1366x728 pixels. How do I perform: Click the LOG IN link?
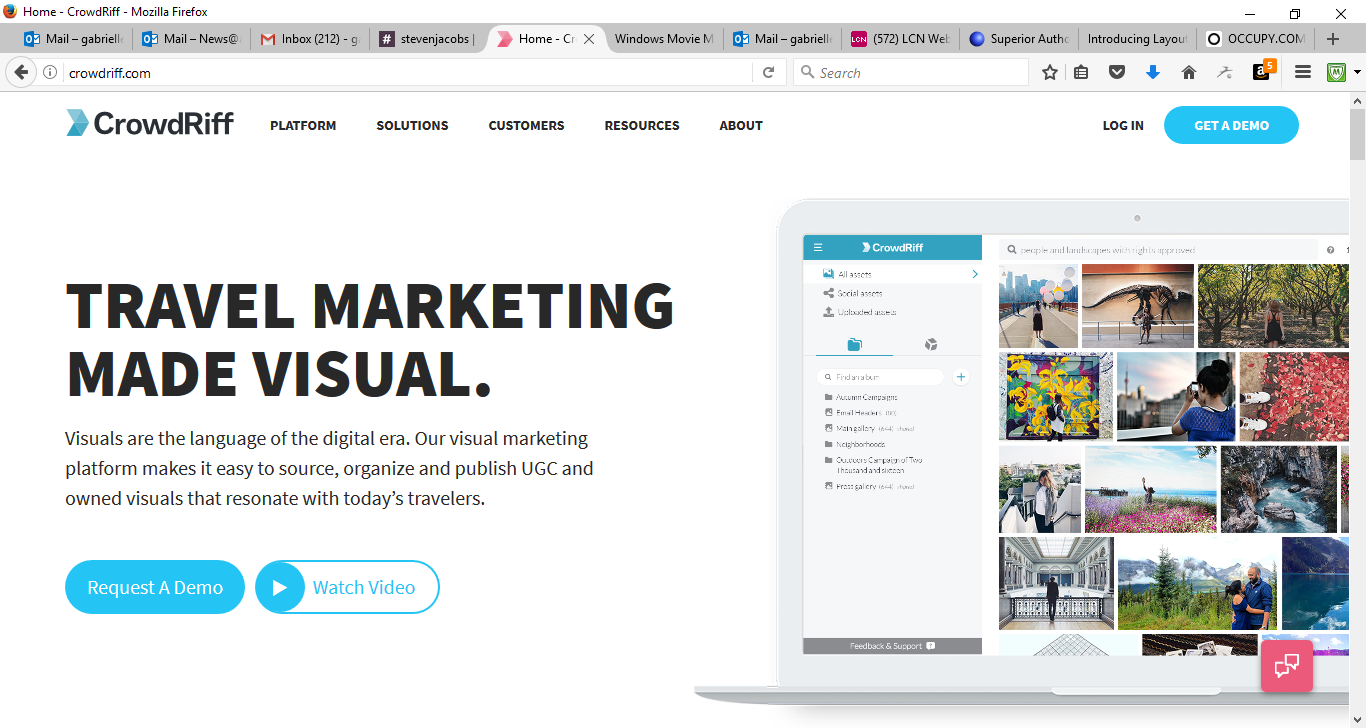[x=1123, y=125]
